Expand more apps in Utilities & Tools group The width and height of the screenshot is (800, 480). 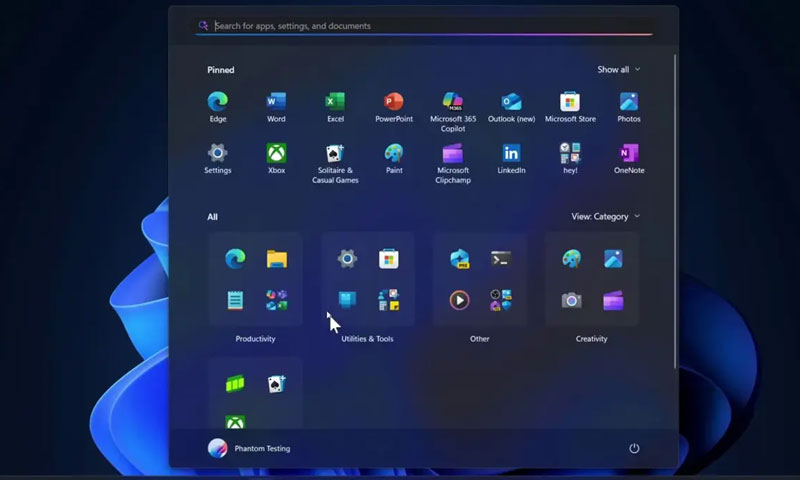coord(389,300)
